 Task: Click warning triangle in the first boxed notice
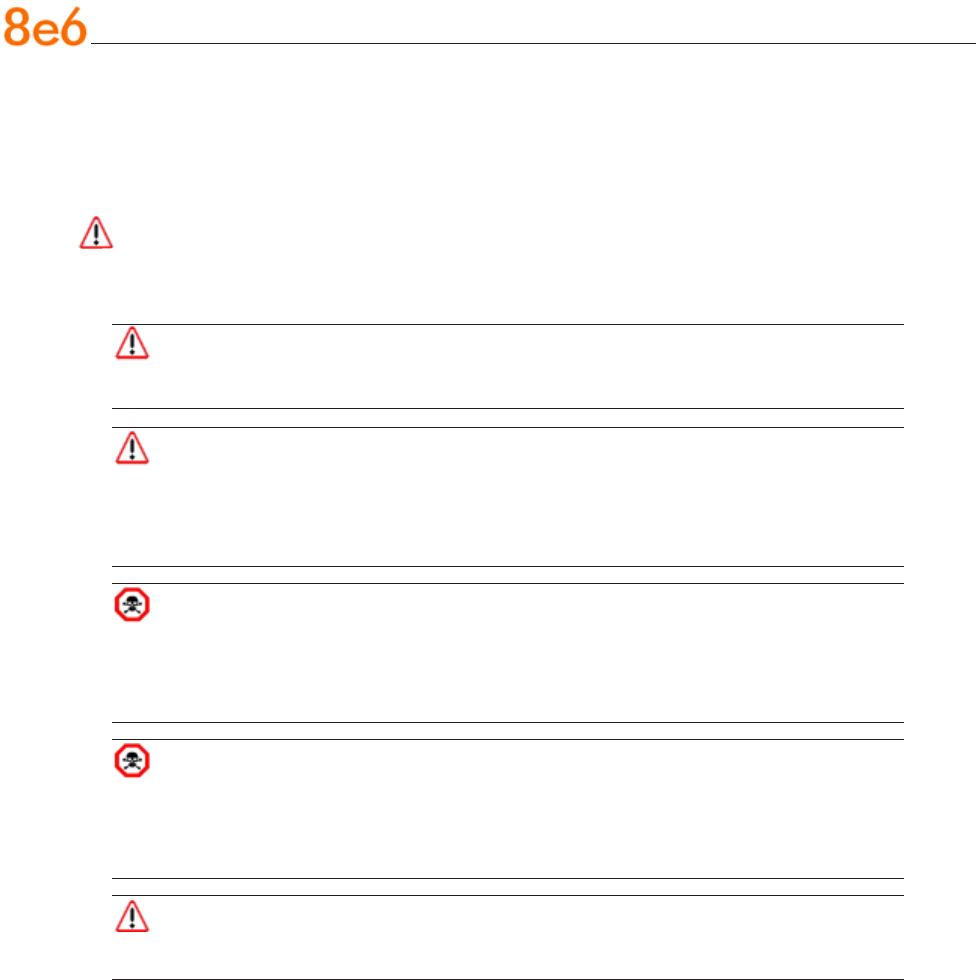[131, 344]
